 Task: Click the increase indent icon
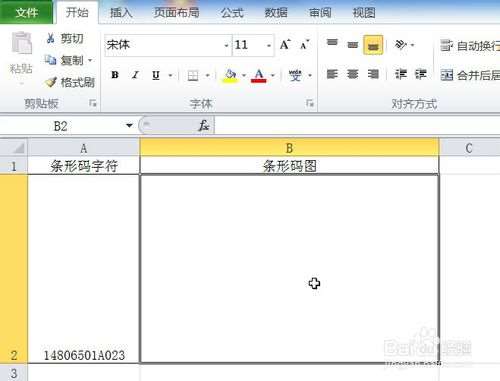[x=421, y=74]
